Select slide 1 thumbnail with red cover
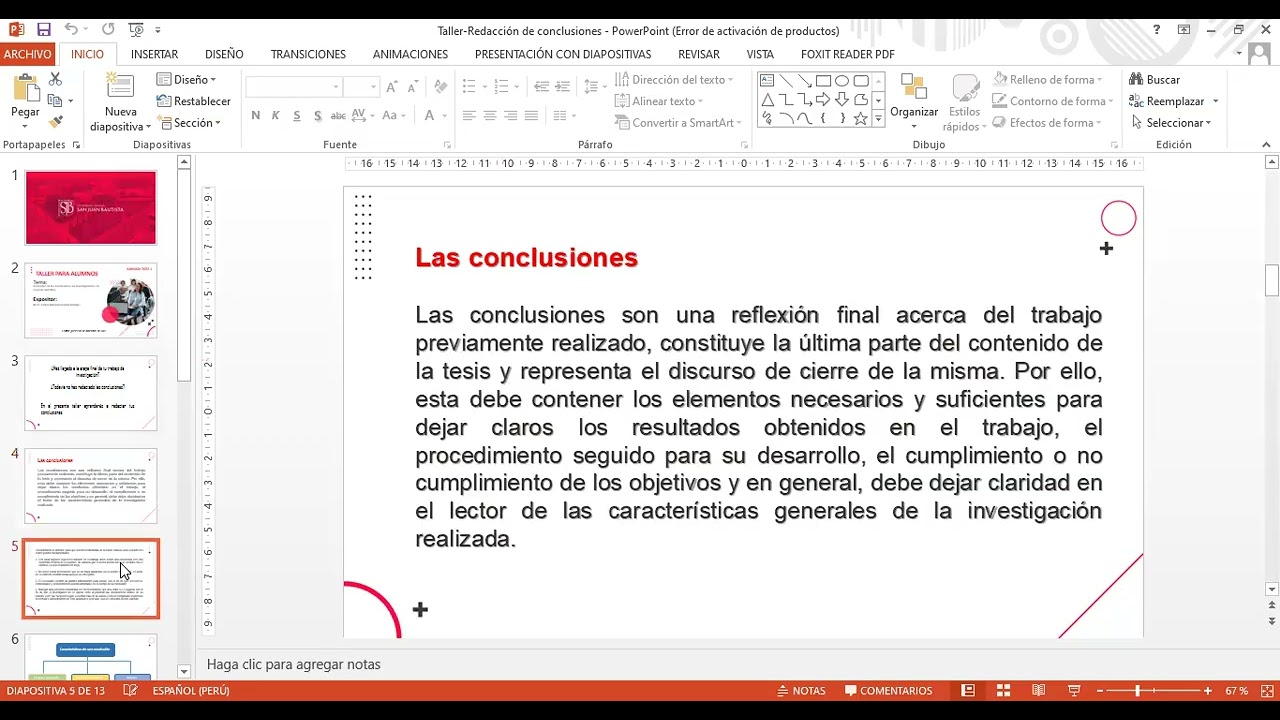Image resolution: width=1280 pixels, height=720 pixels. (90, 207)
